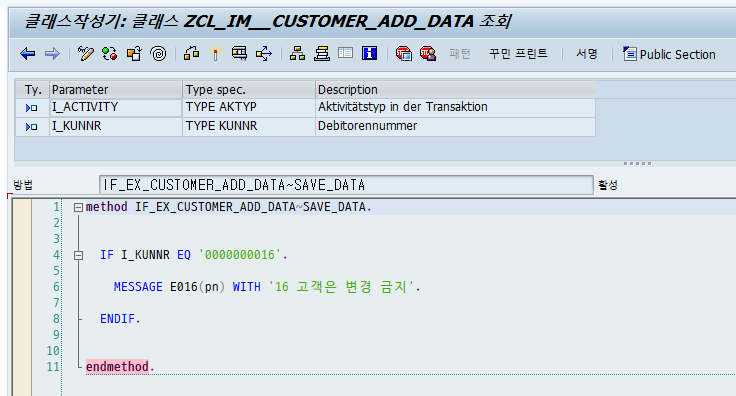
Task: Set a session breakpoint with the stop icon
Action: click(x=403, y=54)
